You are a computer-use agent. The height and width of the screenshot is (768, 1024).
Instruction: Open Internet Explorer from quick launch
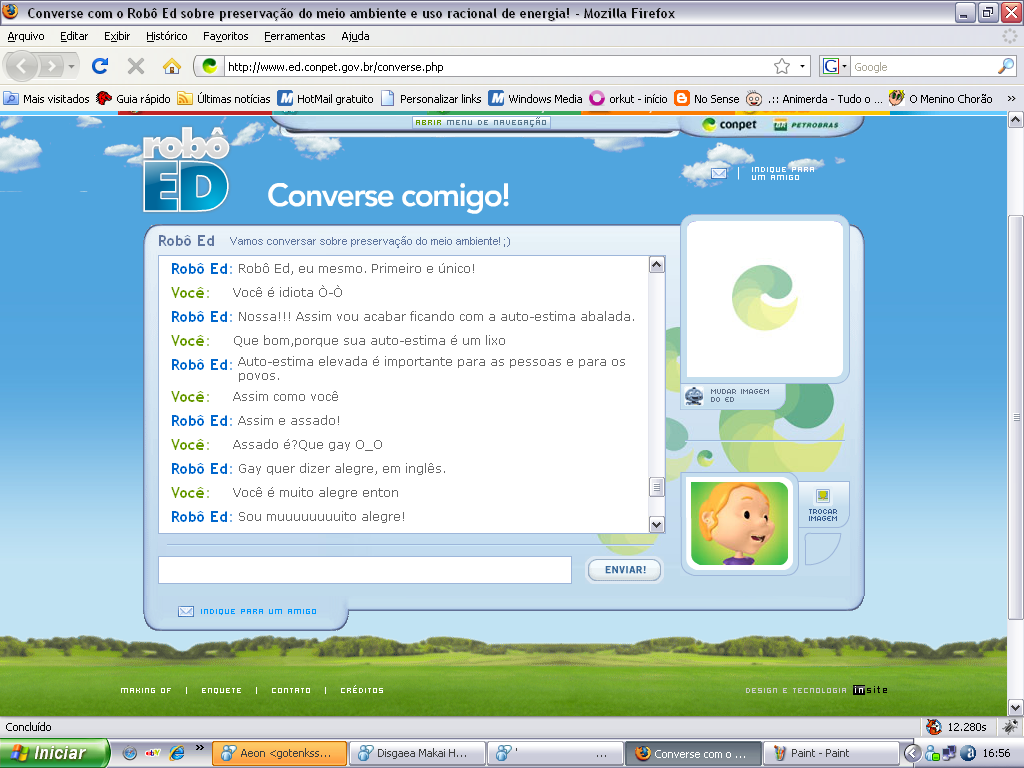tap(176, 753)
